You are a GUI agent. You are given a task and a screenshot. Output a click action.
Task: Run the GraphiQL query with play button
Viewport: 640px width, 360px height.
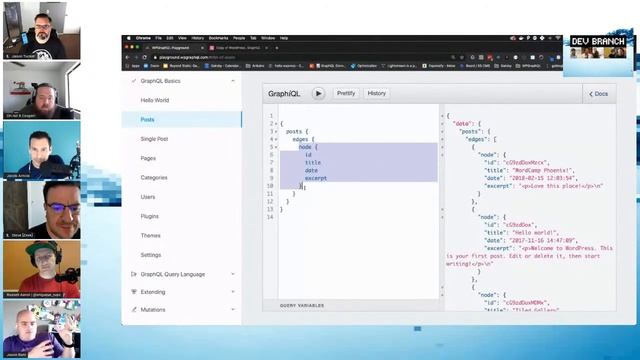tap(318, 93)
